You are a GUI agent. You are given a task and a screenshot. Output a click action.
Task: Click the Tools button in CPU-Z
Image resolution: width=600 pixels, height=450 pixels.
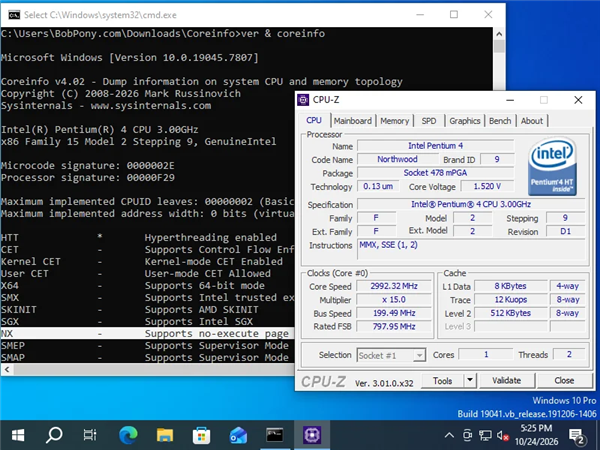coord(442,381)
